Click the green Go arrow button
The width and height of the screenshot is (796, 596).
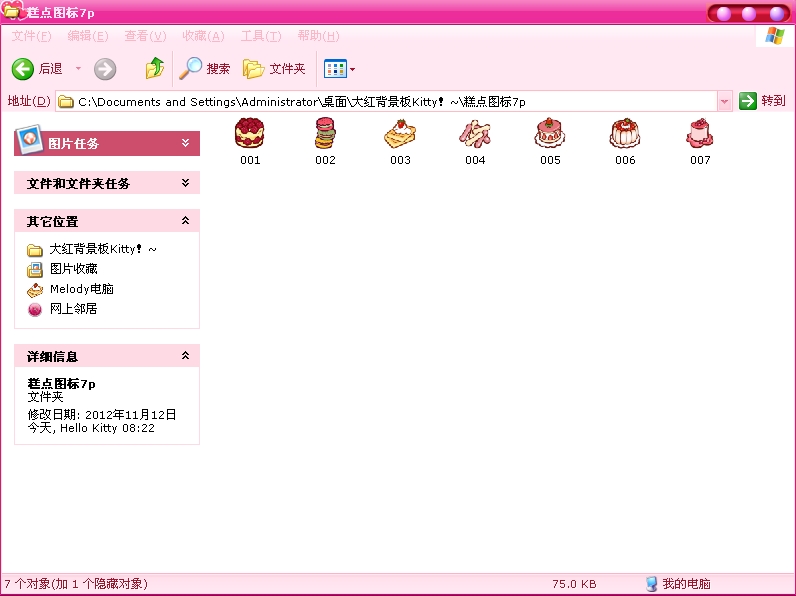click(748, 101)
